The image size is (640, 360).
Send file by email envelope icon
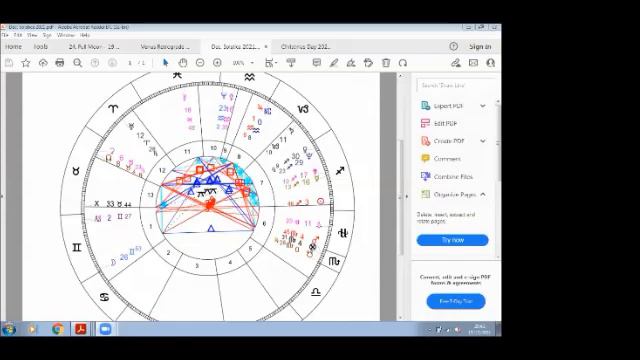coord(473,63)
